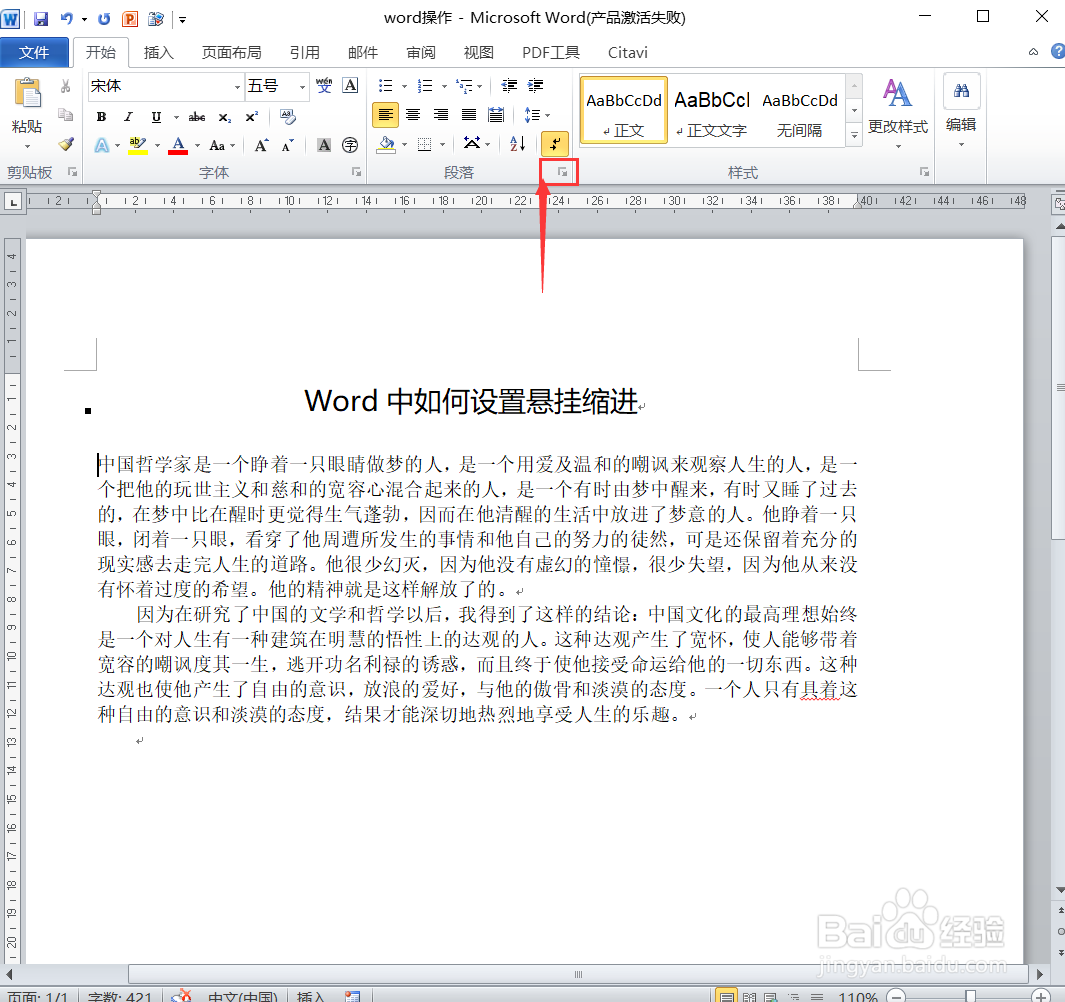Toggle align text left
This screenshot has width=1065, height=1002.
click(x=386, y=115)
